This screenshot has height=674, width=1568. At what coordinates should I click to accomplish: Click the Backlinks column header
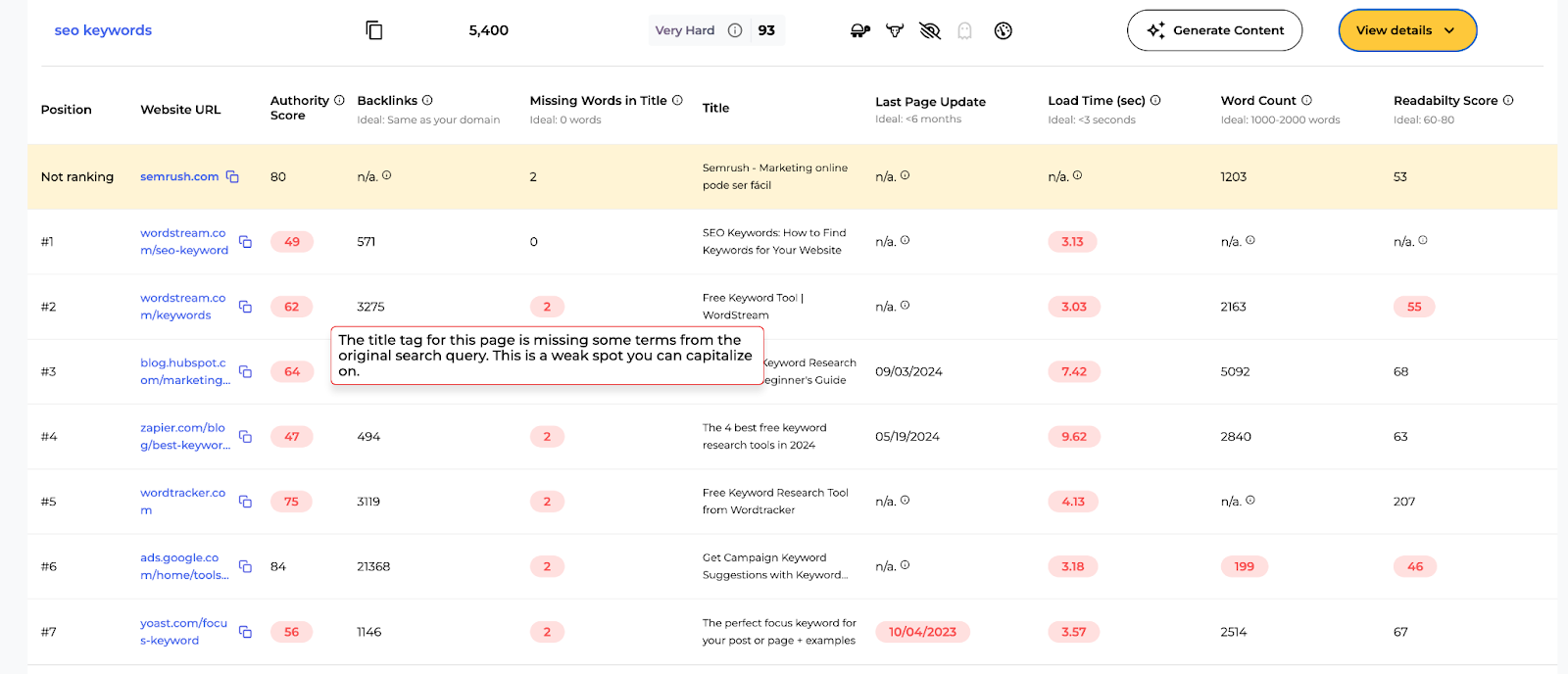point(387,101)
